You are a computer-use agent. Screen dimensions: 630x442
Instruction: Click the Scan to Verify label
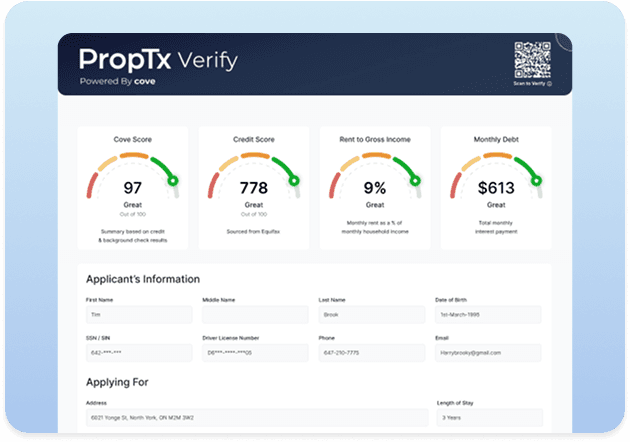[535, 84]
